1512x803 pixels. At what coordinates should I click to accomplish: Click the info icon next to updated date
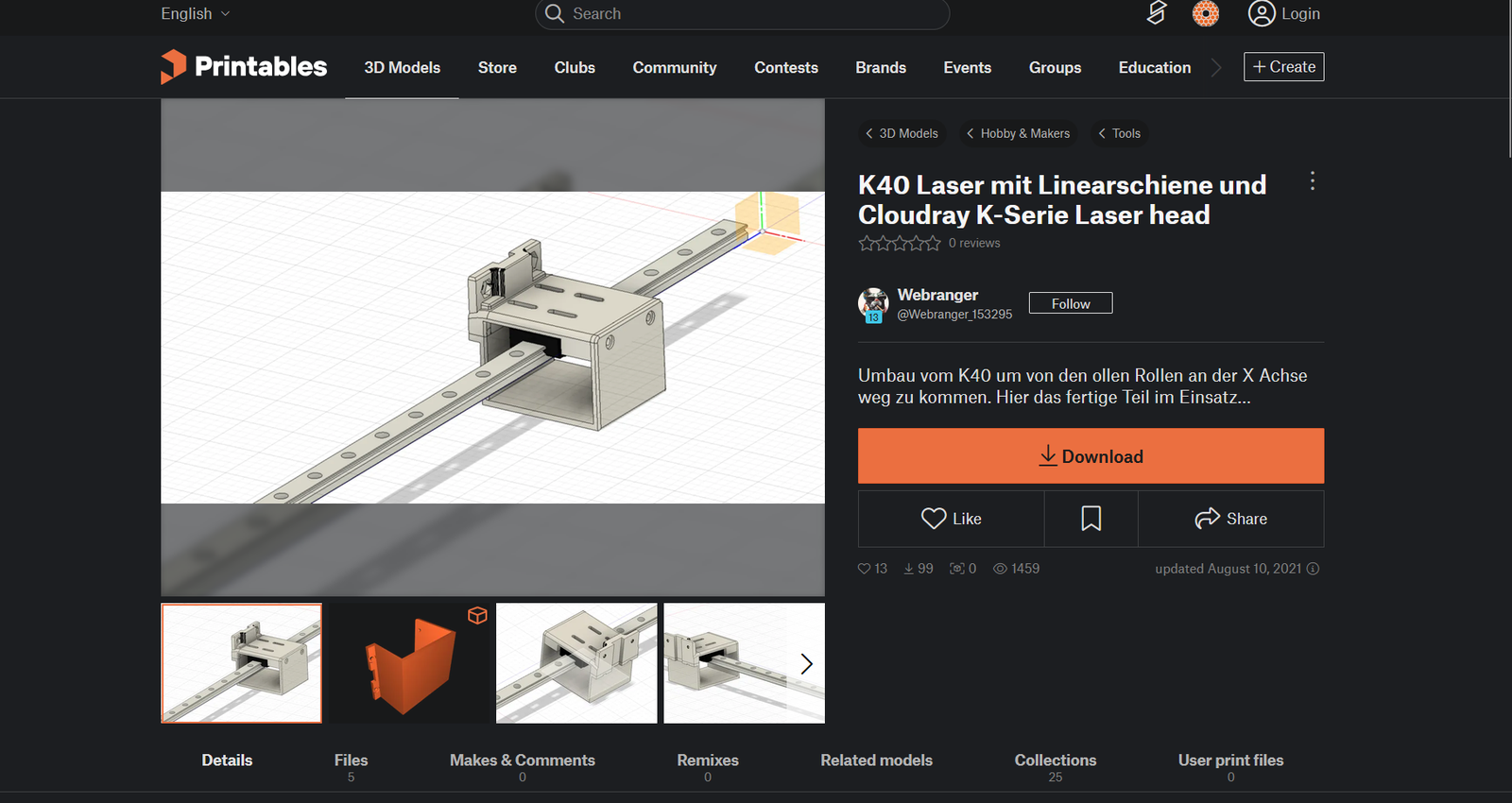click(1313, 569)
